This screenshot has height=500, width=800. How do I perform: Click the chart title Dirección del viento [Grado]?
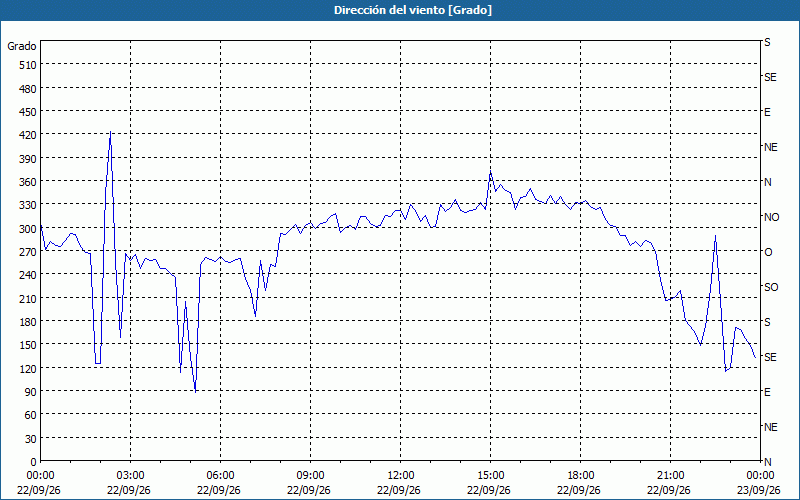pyautogui.click(x=413, y=10)
